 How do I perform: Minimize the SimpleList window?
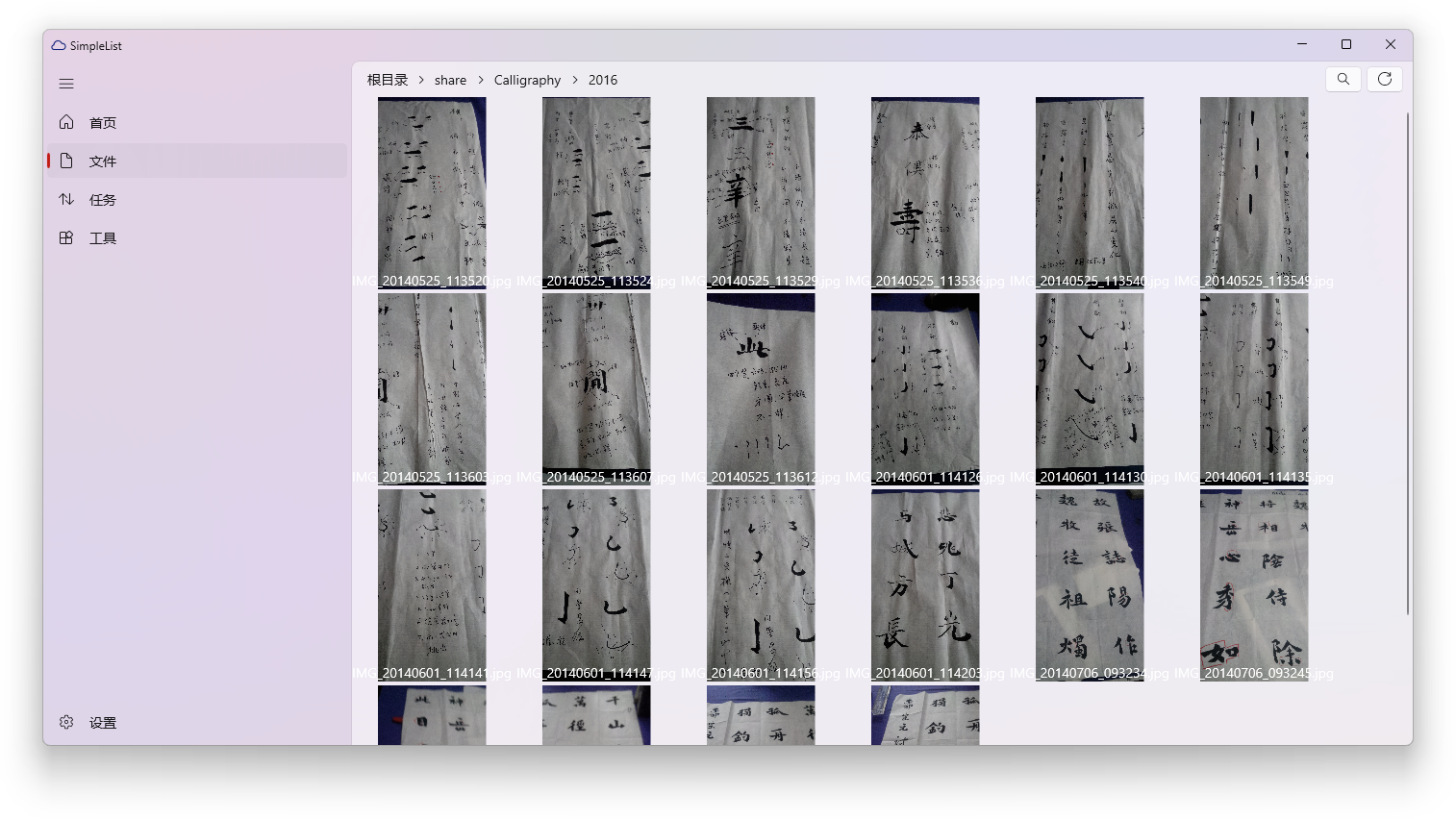[x=1302, y=44]
